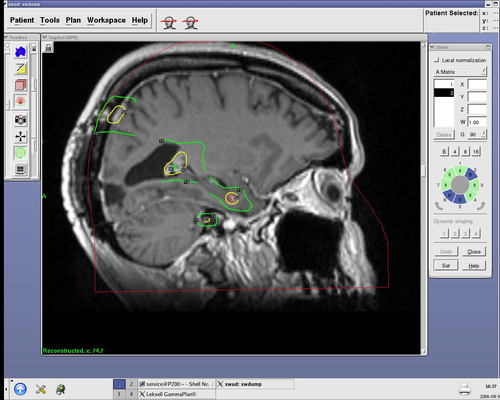This screenshot has width=500, height=400.
Task: Toggle collimator sector 7
Action: tap(446, 185)
